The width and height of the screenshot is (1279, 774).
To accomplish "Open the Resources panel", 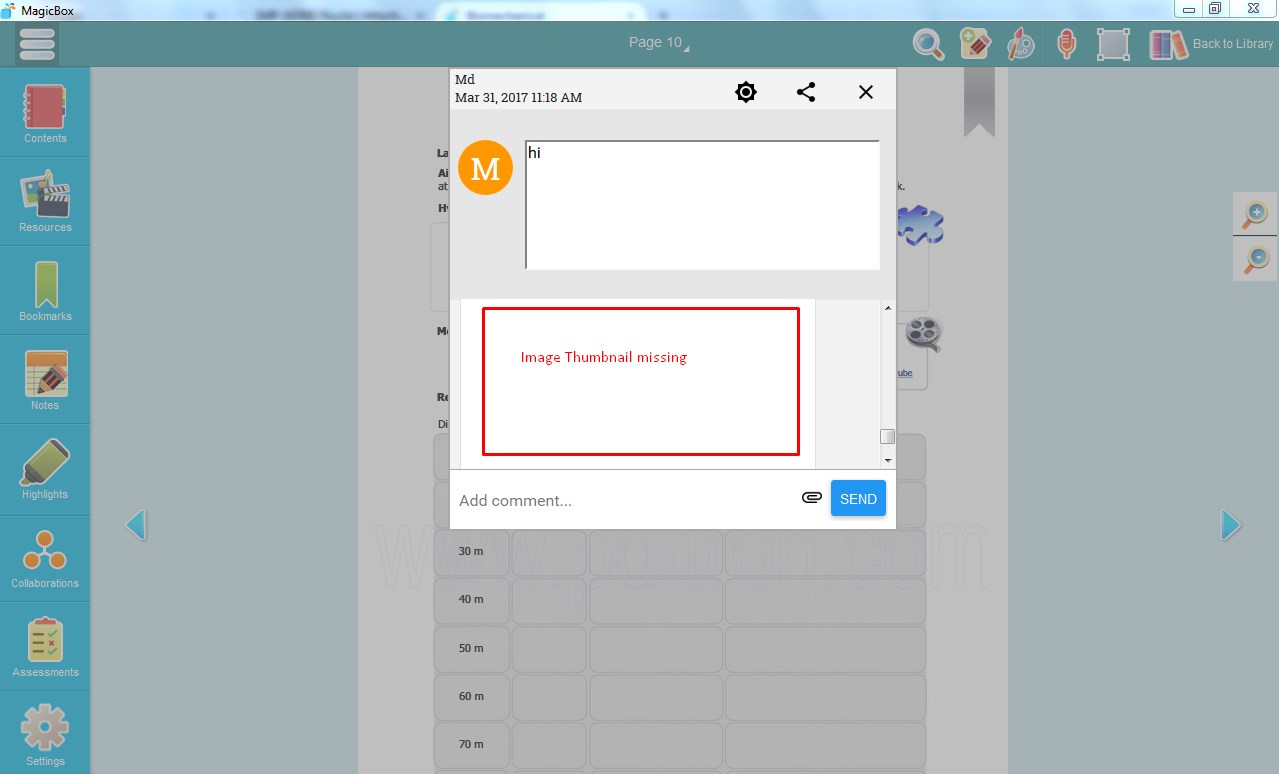I will point(45,201).
